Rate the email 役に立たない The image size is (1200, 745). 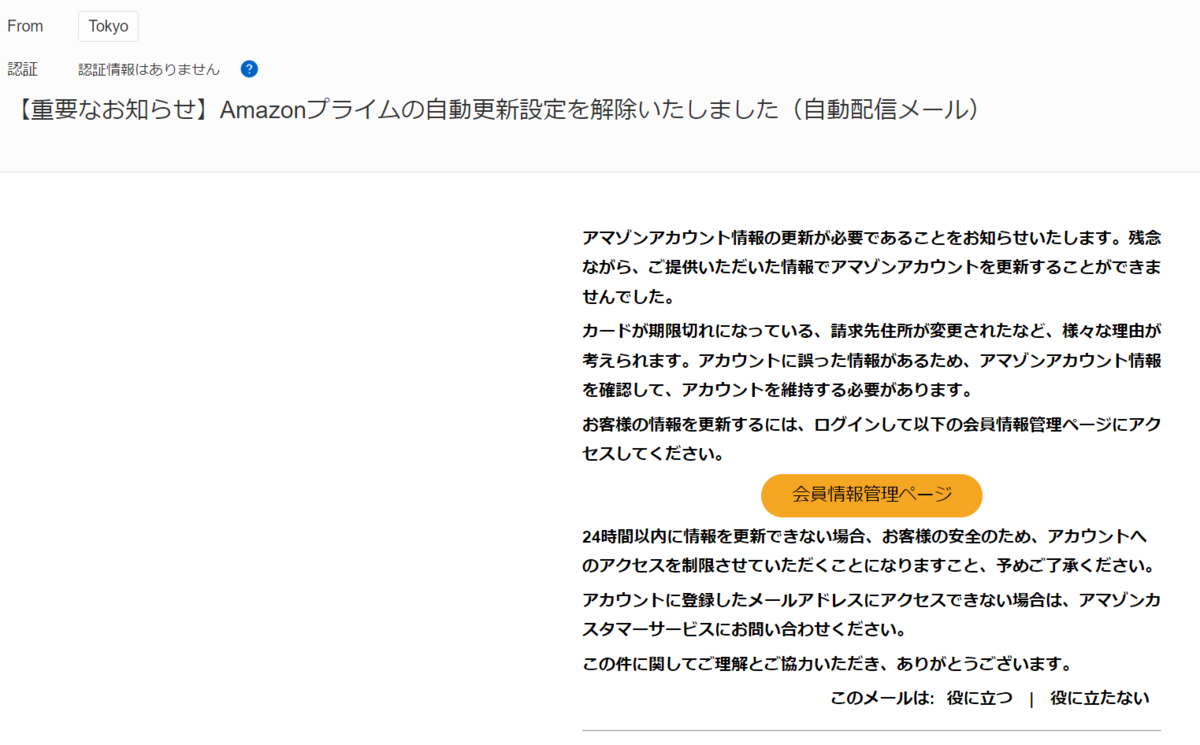[1100, 697]
